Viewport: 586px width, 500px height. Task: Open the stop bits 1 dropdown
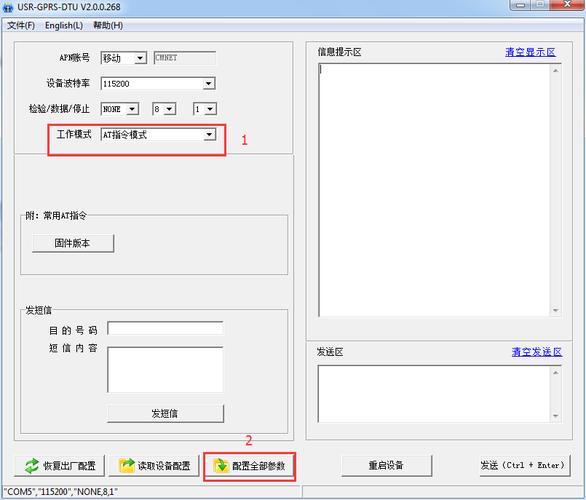click(x=205, y=109)
